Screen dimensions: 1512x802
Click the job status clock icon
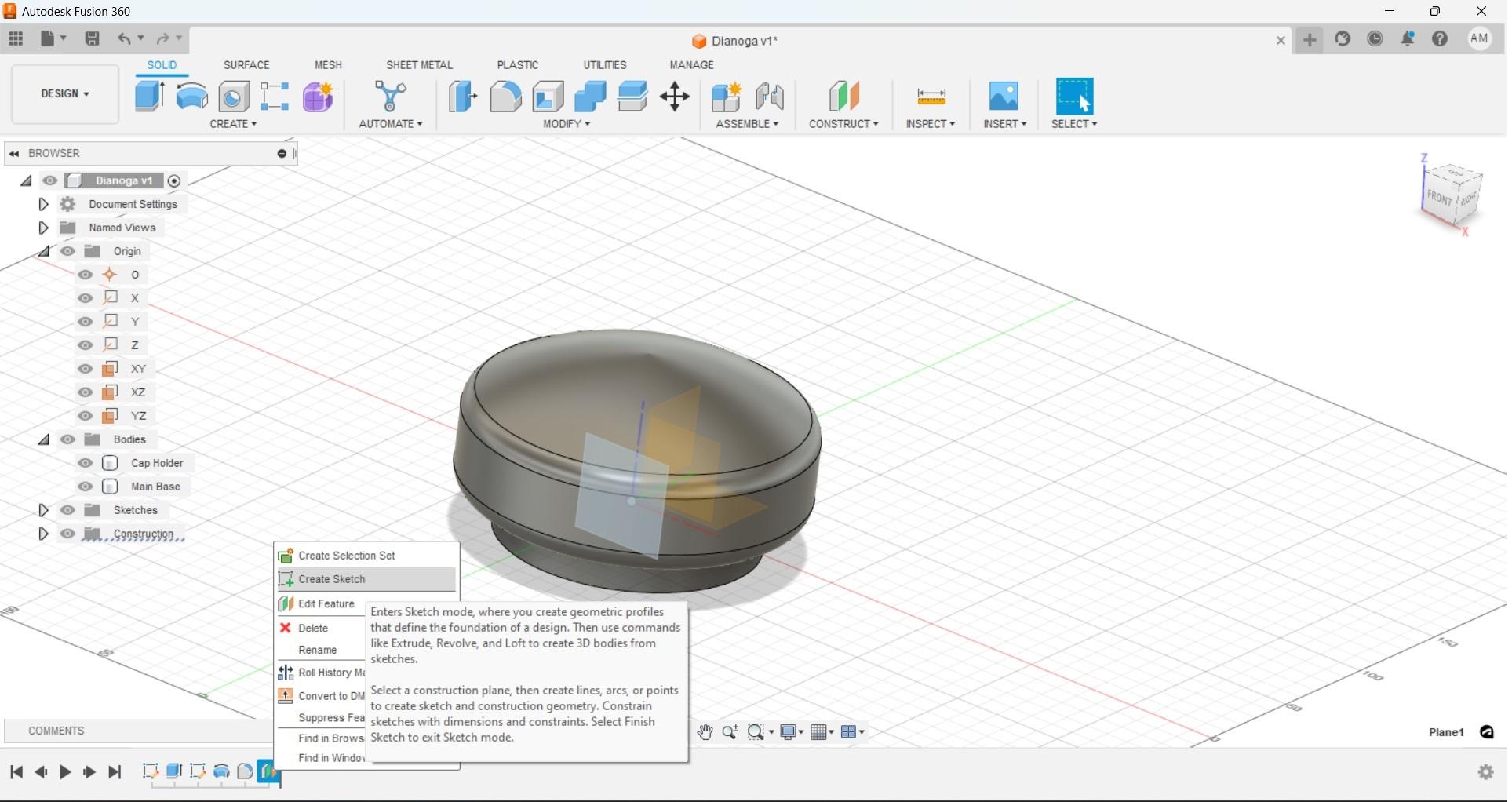[x=1375, y=38]
